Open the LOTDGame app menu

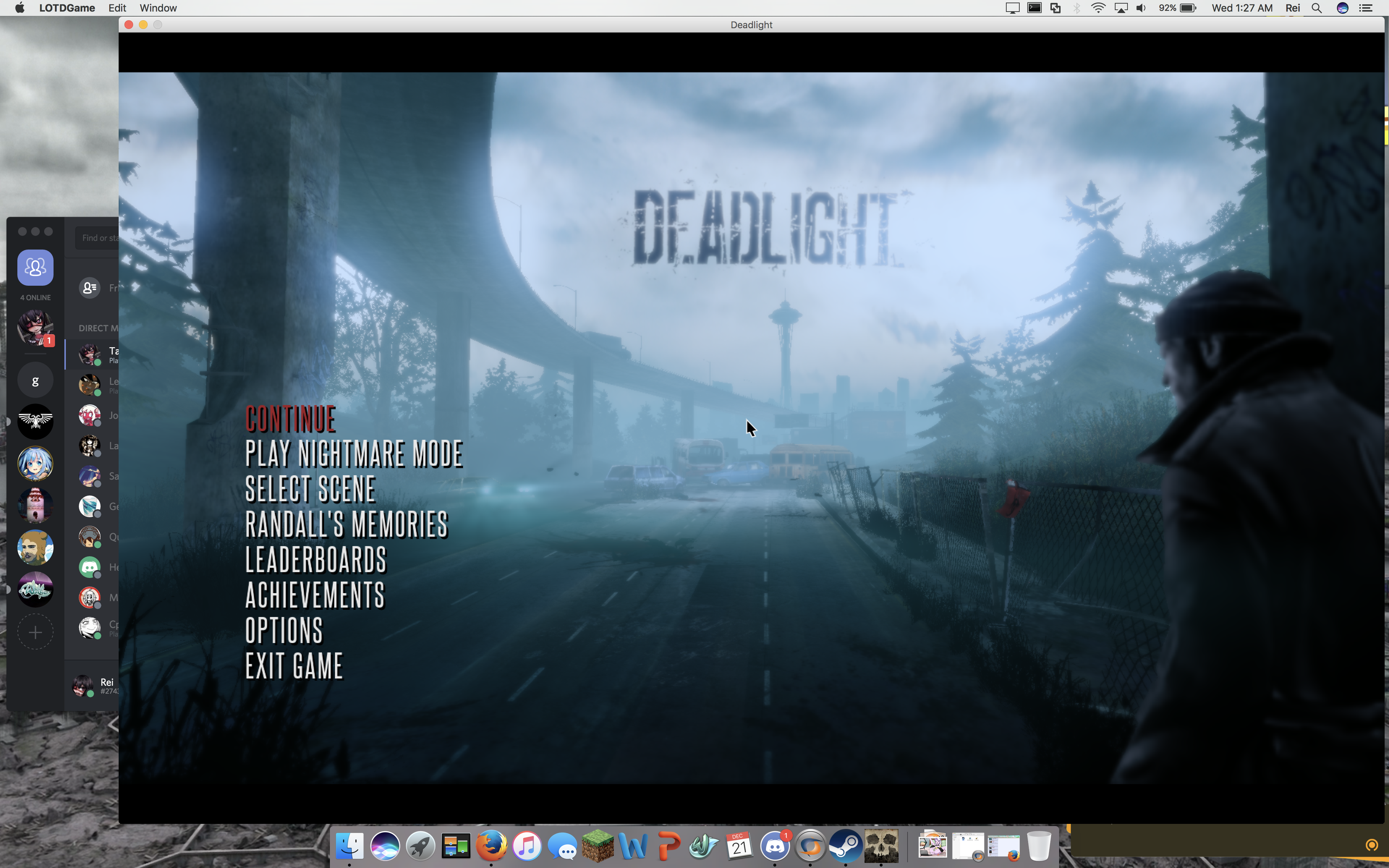coord(67,8)
